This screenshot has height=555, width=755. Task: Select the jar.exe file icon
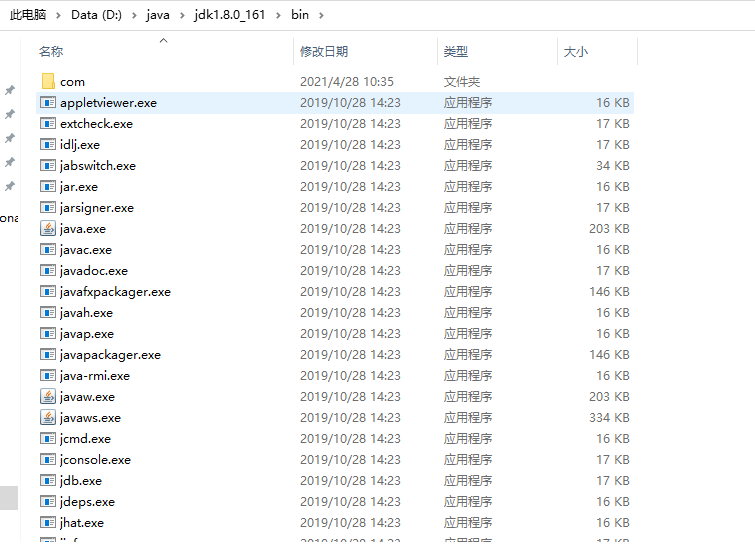tap(48, 186)
